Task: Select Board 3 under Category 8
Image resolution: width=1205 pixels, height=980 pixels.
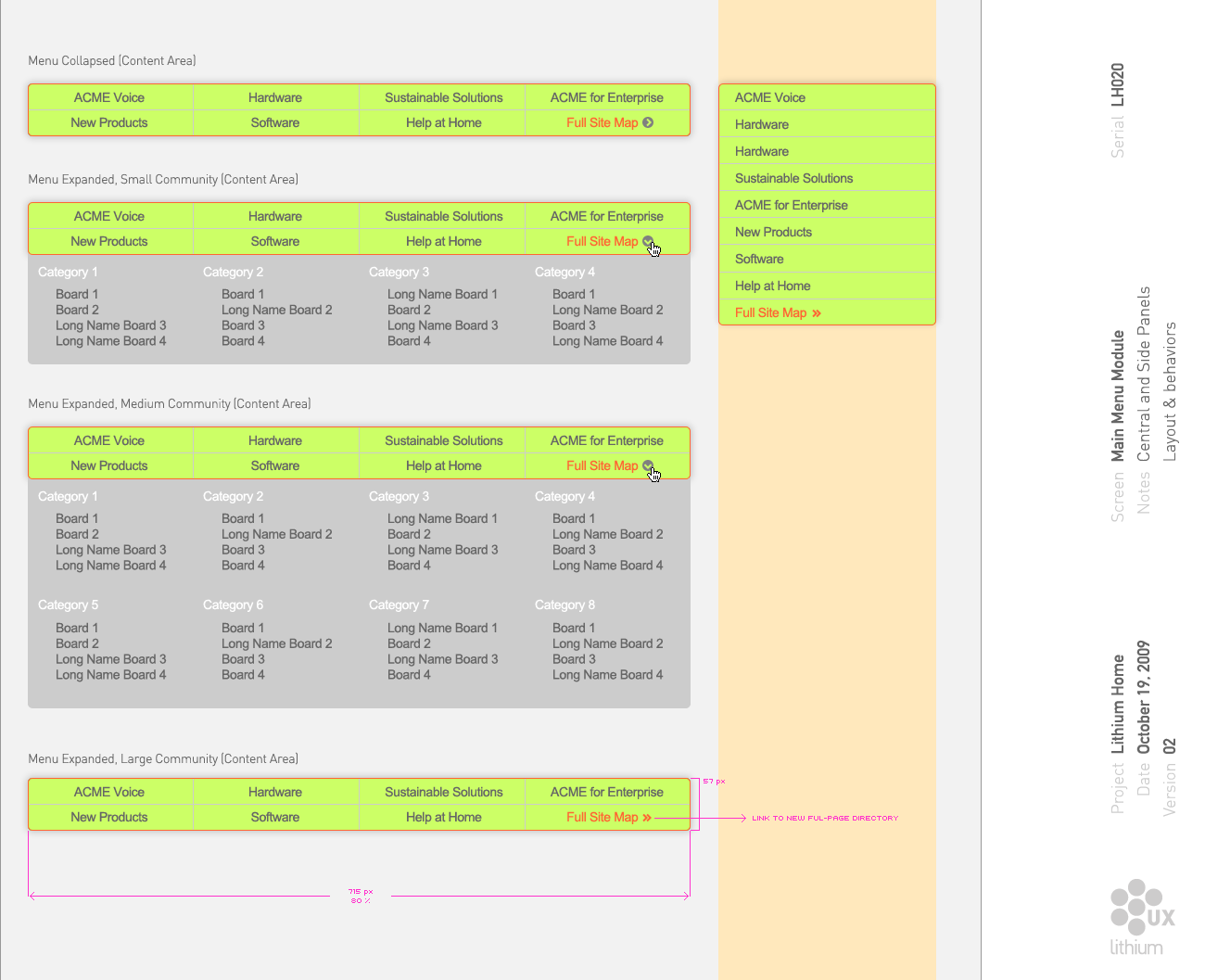Action: click(574, 659)
